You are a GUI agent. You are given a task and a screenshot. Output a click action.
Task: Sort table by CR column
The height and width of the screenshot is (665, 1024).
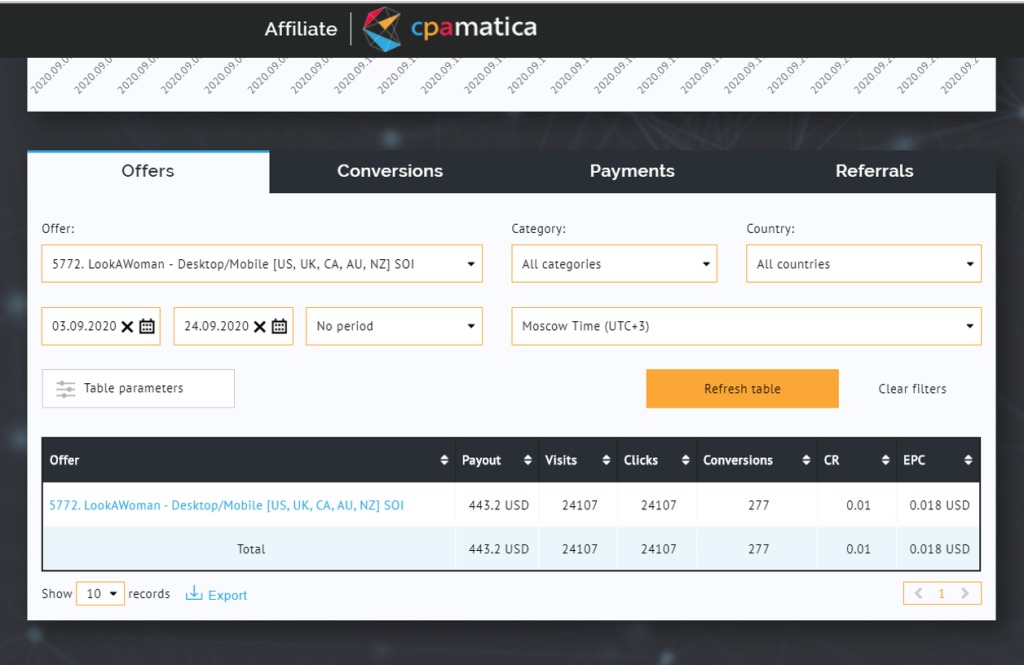(885, 460)
